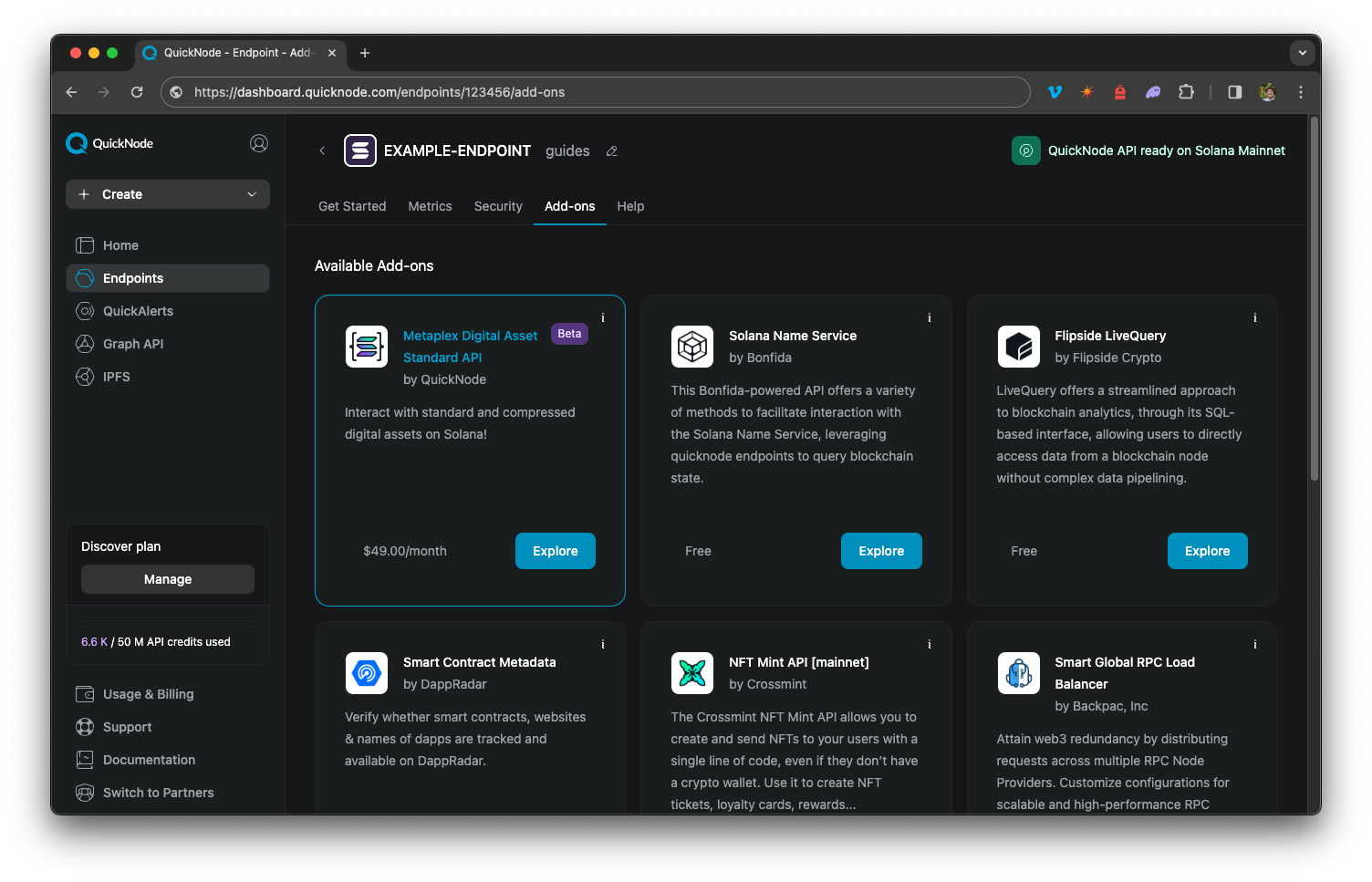Open Usage & Billing settings
The width and height of the screenshot is (1372, 882).
[146, 693]
